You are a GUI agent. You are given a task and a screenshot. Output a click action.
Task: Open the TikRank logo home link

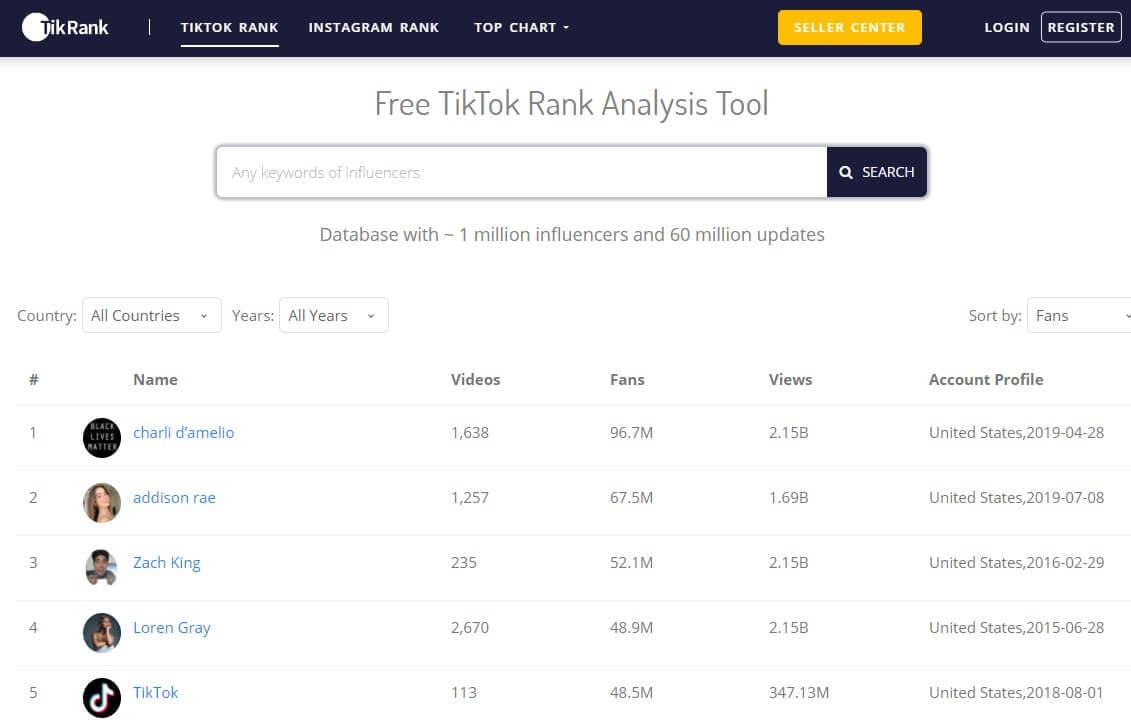(65, 27)
